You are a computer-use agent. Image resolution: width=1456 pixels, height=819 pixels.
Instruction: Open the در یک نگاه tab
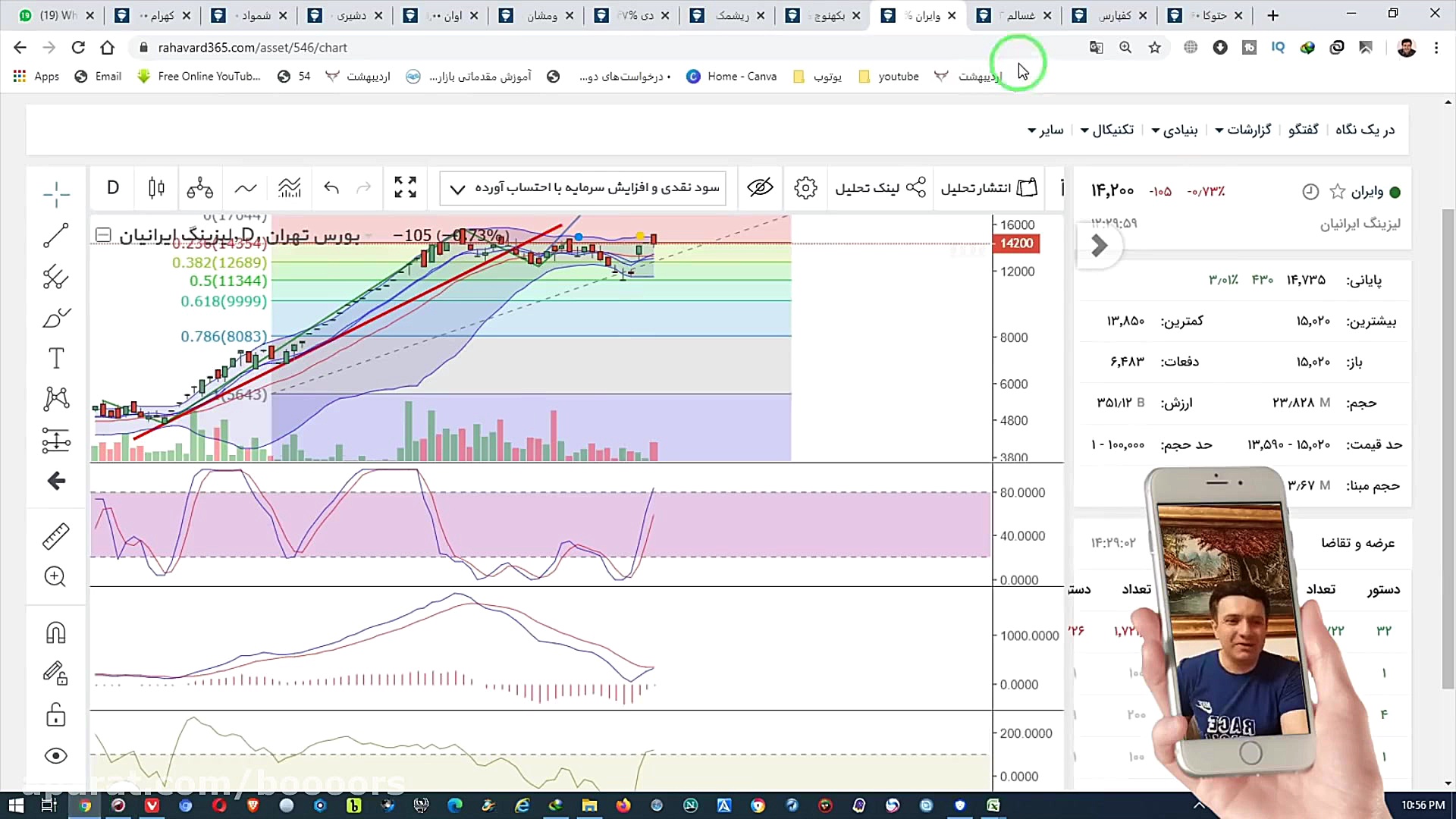pyautogui.click(x=1364, y=130)
